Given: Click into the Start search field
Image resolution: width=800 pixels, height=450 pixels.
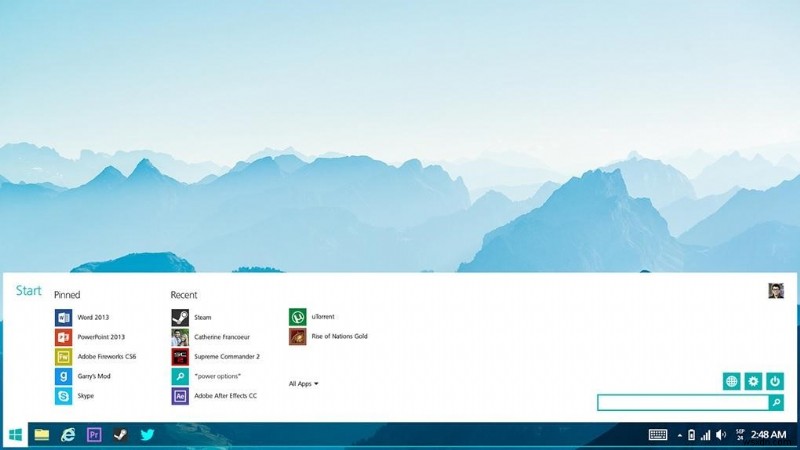Looking at the screenshot, I should [x=683, y=403].
